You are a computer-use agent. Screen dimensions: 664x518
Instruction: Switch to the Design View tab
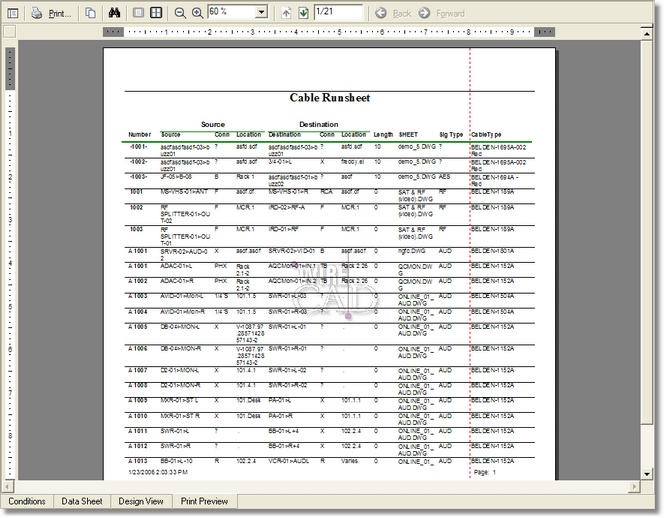tap(141, 501)
